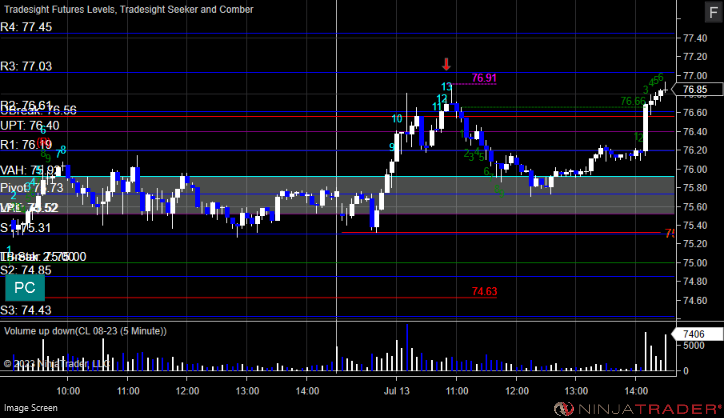The width and height of the screenshot is (724, 418).
Task: Click the Jul 13 date label
Action: 397,391
